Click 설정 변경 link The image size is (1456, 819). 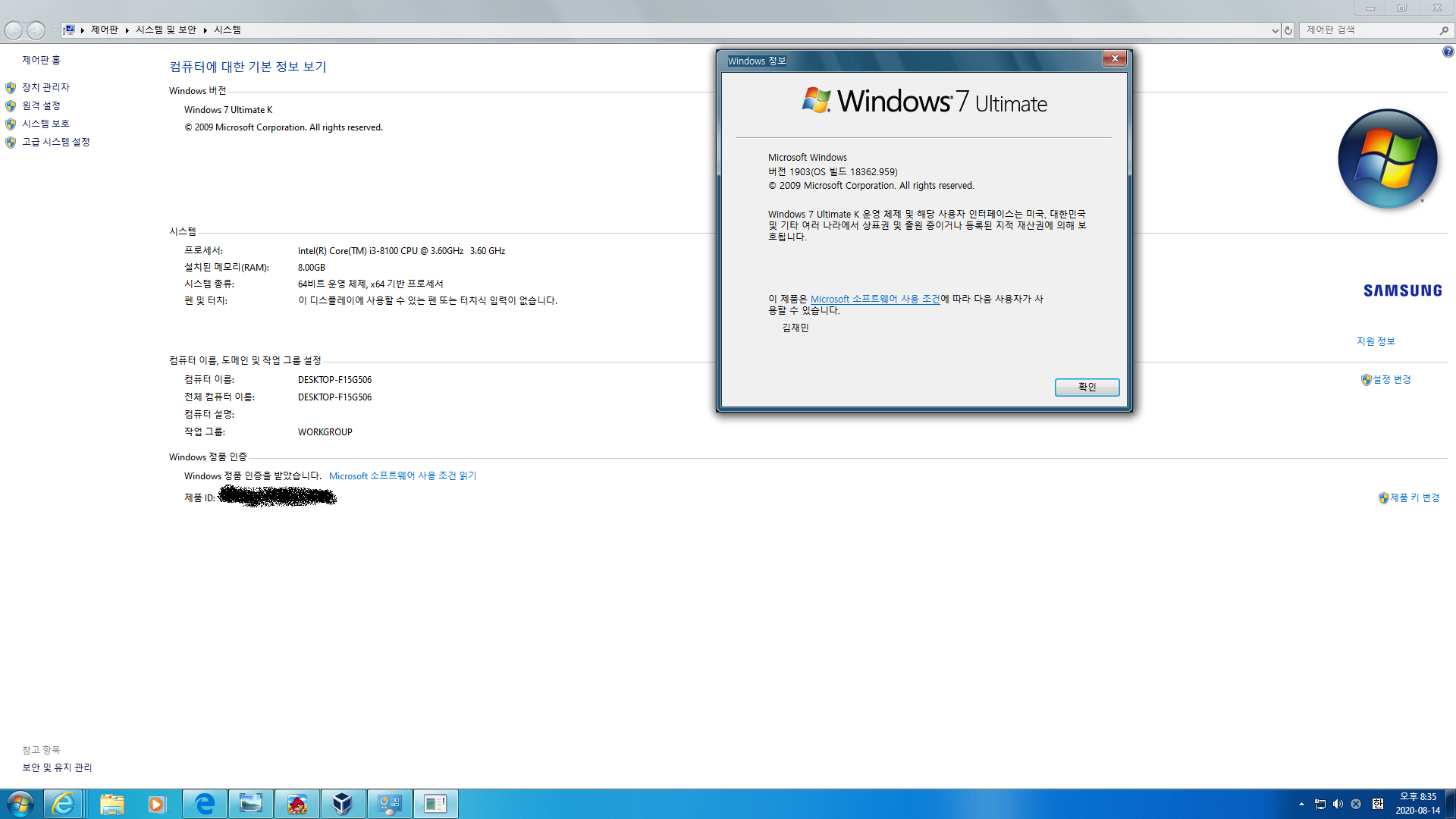[1392, 379]
